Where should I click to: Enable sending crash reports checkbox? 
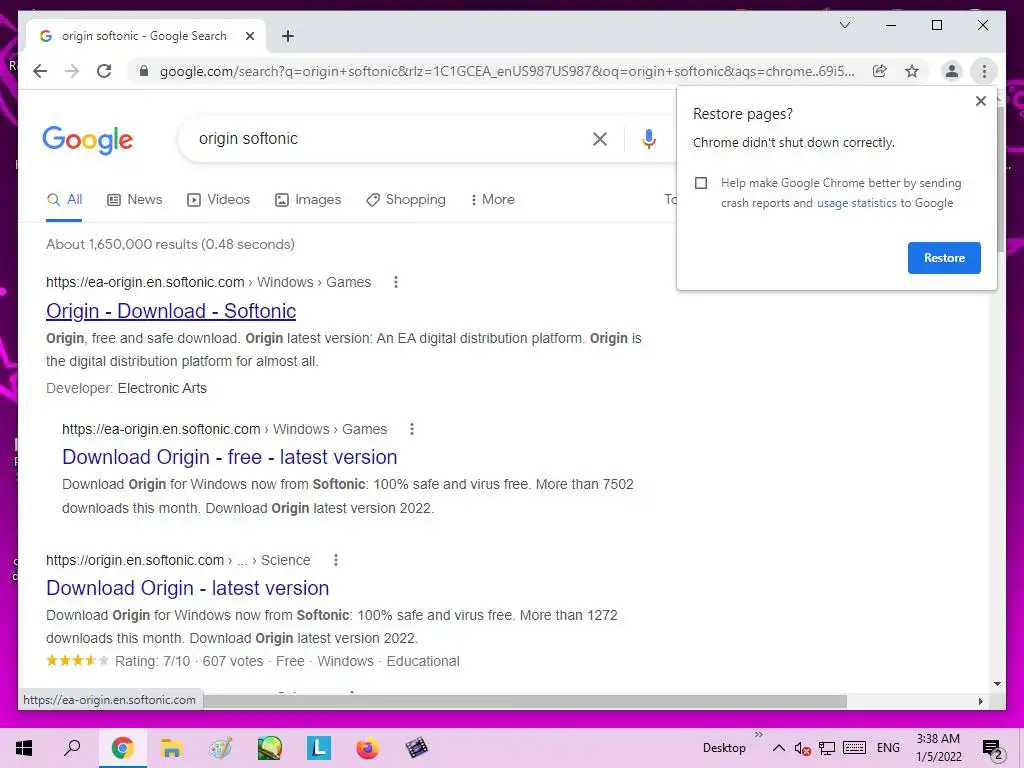pyautogui.click(x=701, y=183)
